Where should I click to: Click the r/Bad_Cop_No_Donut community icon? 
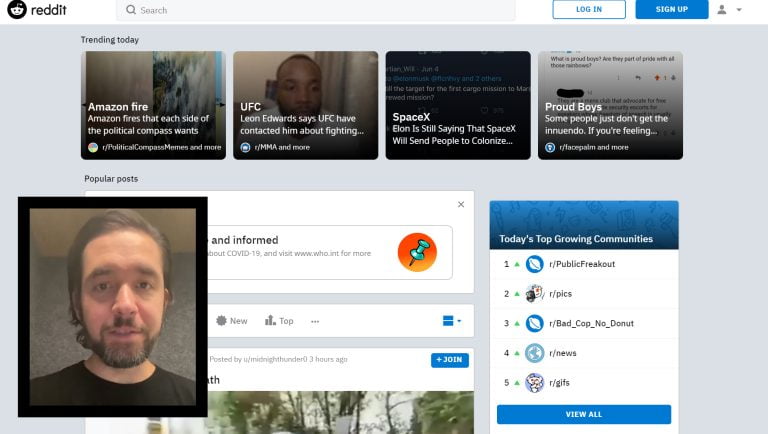point(534,323)
